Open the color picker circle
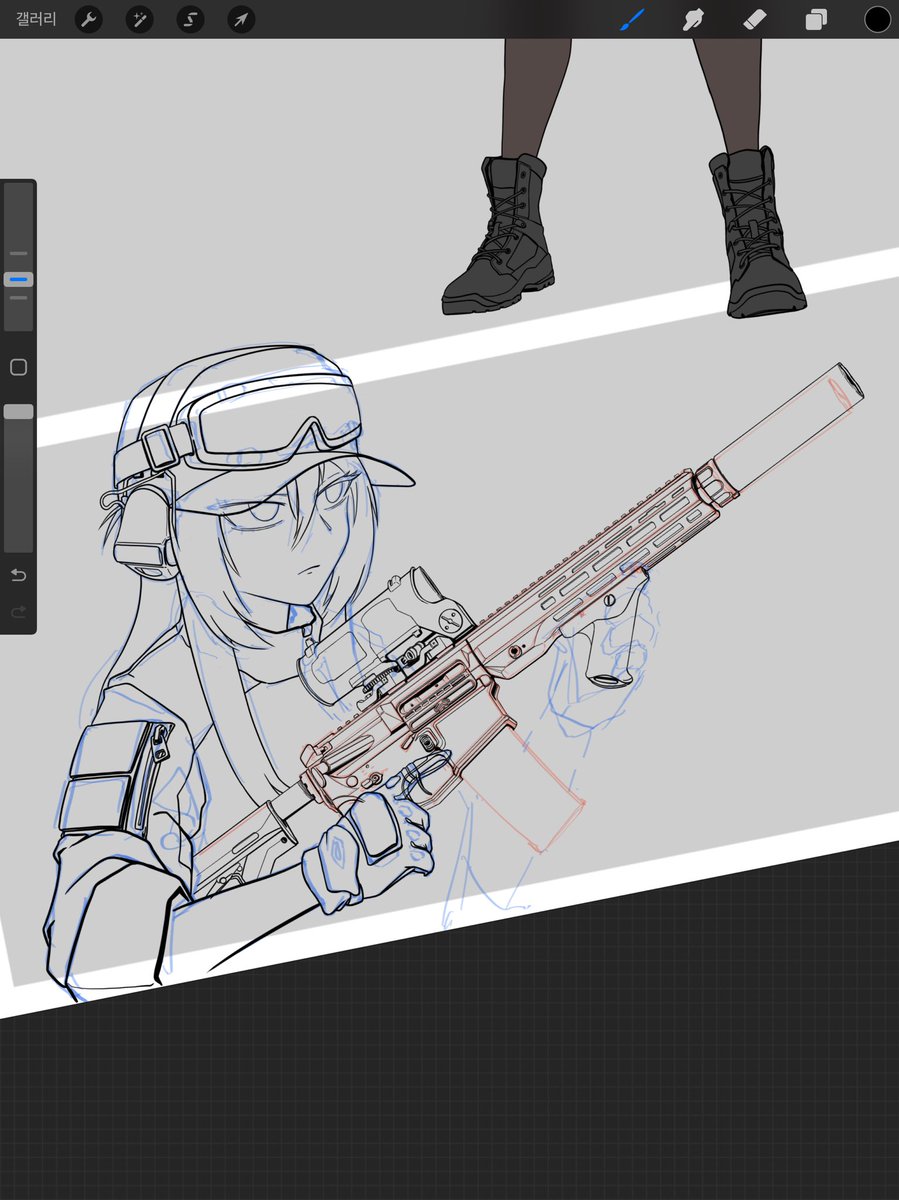Viewport: 899px width, 1200px height. [875, 19]
